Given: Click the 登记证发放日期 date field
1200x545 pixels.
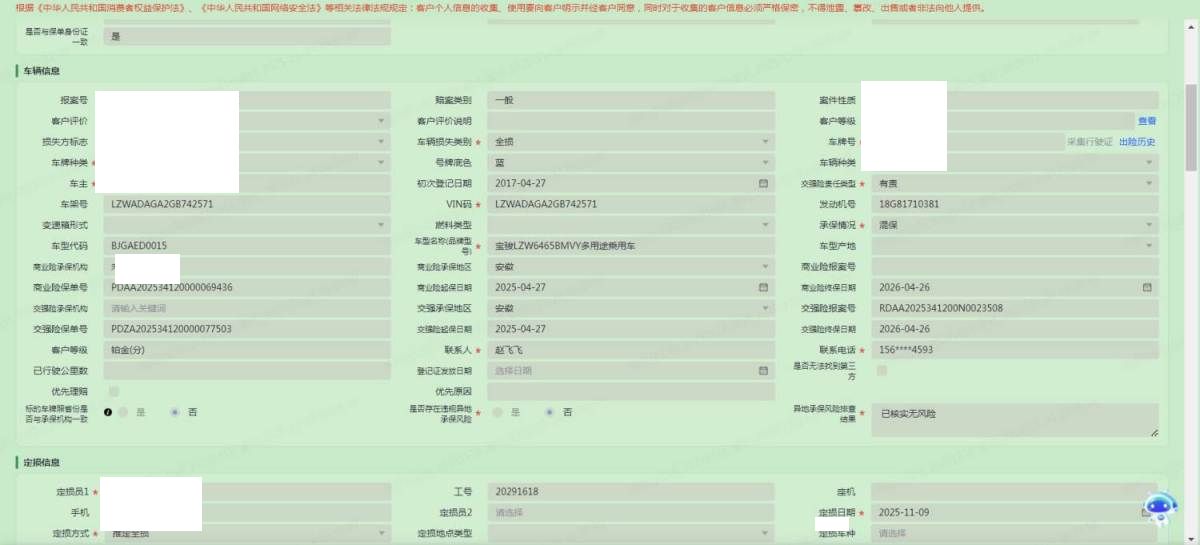Looking at the screenshot, I should pyautogui.click(x=631, y=371).
